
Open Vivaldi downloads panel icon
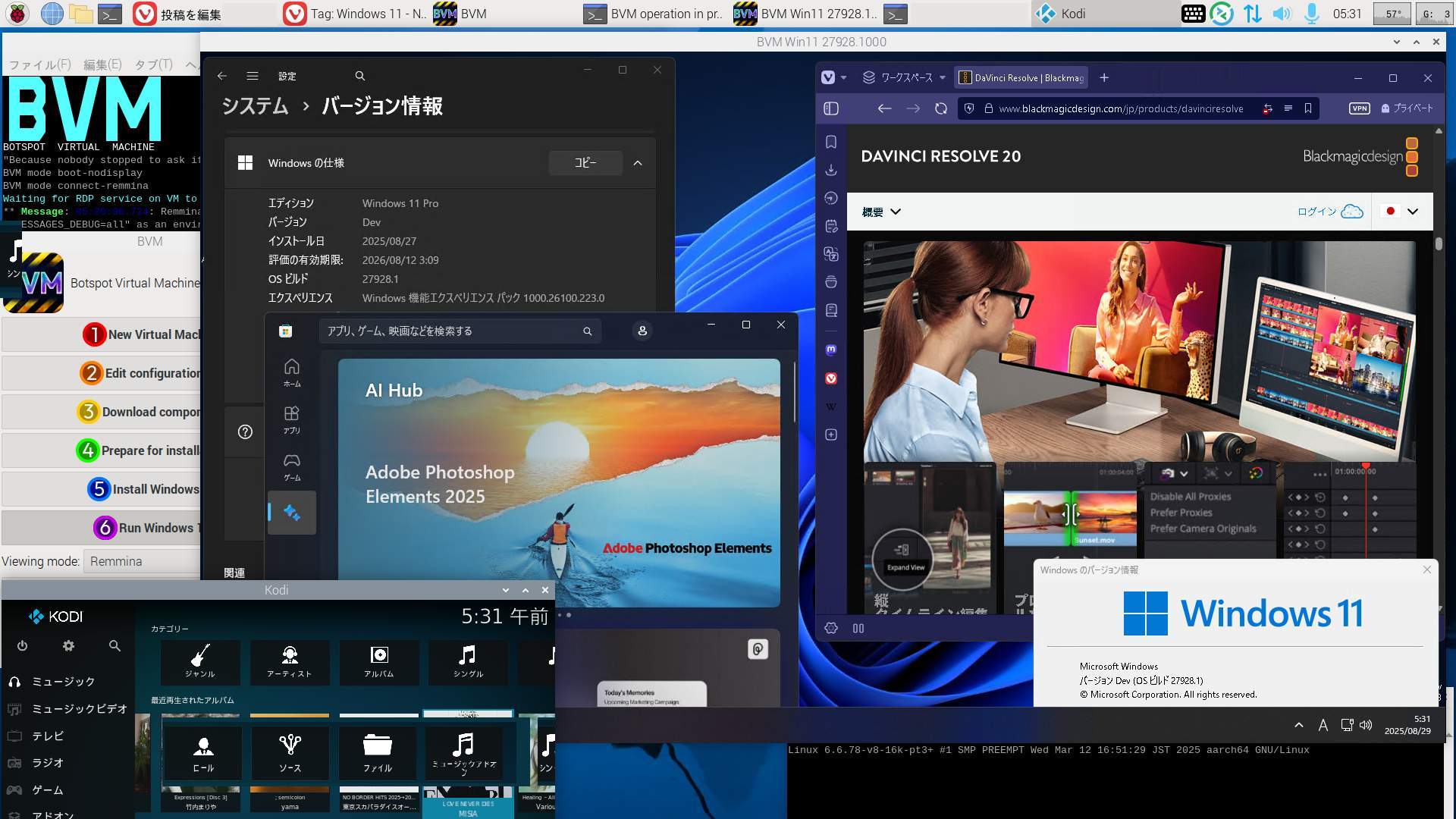pos(831,170)
